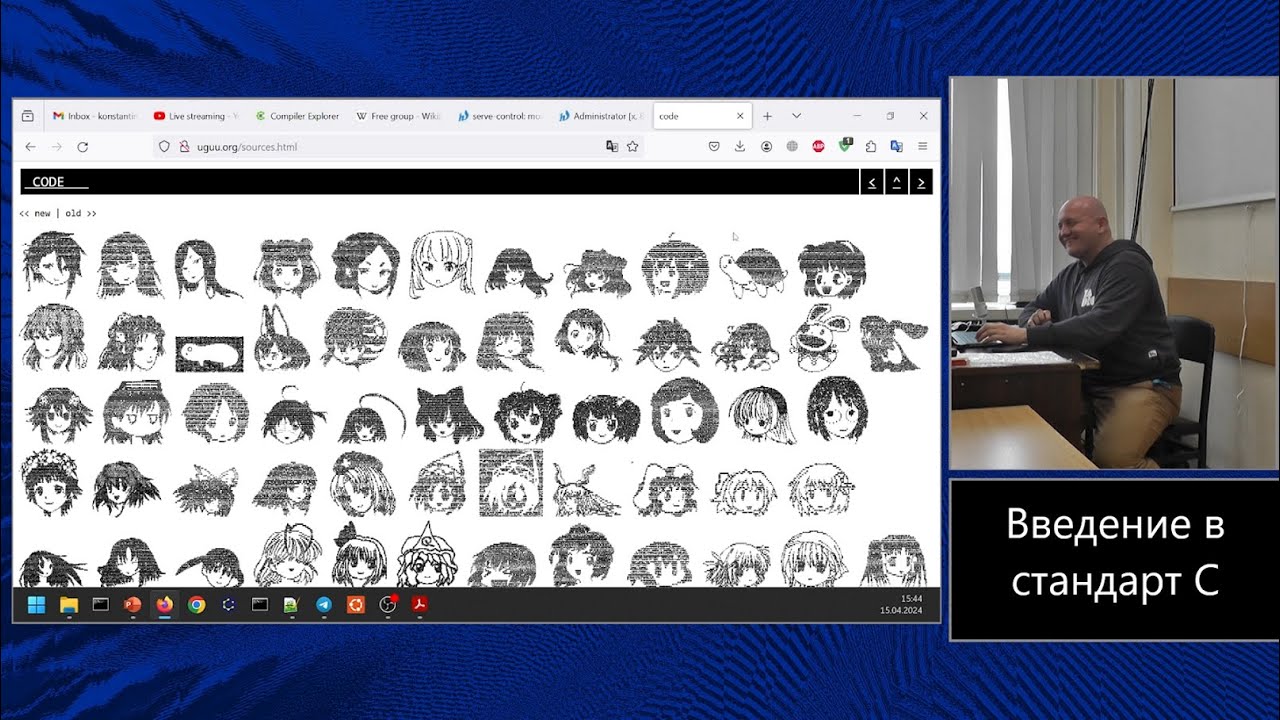Screen dimensions: 1280x720
Task: Open the rabbit-in-cup ASCII art thumbnail
Action: 819,338
